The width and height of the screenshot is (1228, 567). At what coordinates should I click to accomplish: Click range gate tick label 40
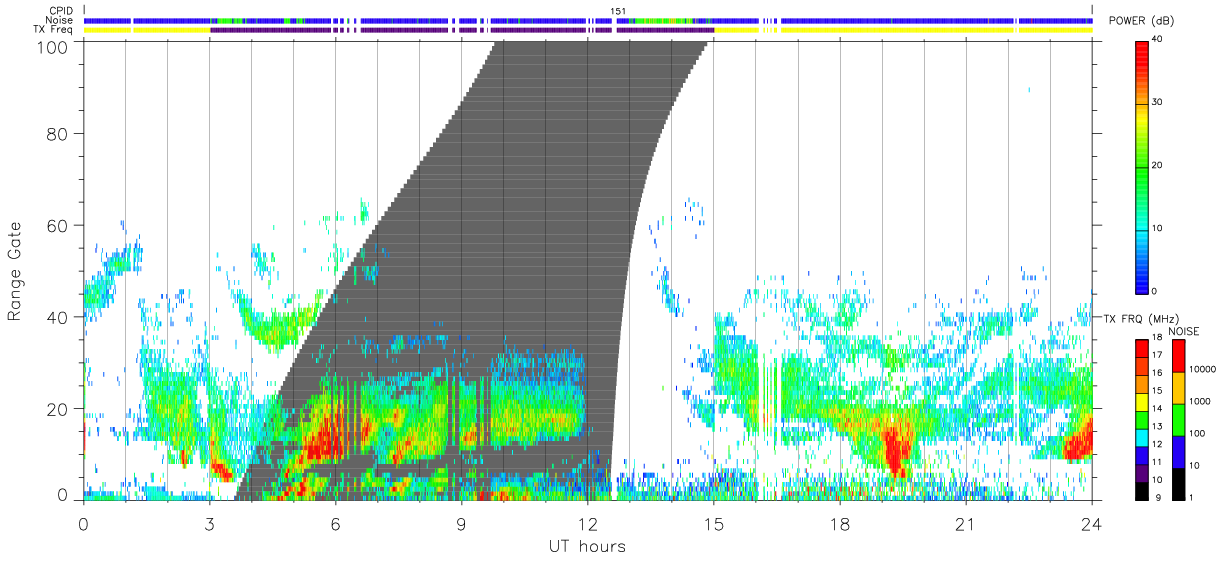coord(56,317)
